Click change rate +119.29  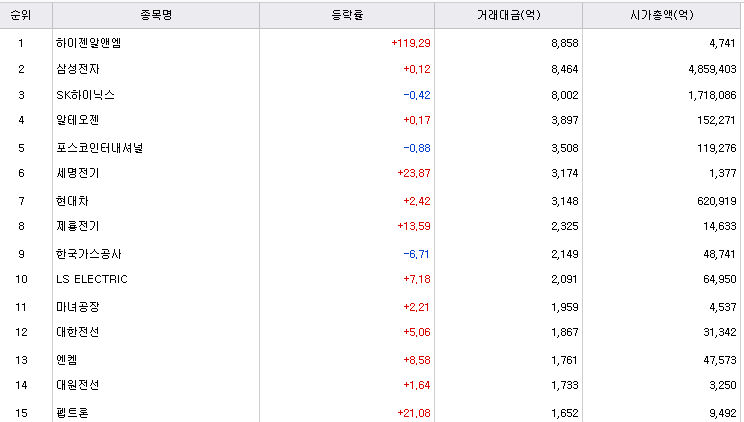click(x=411, y=43)
